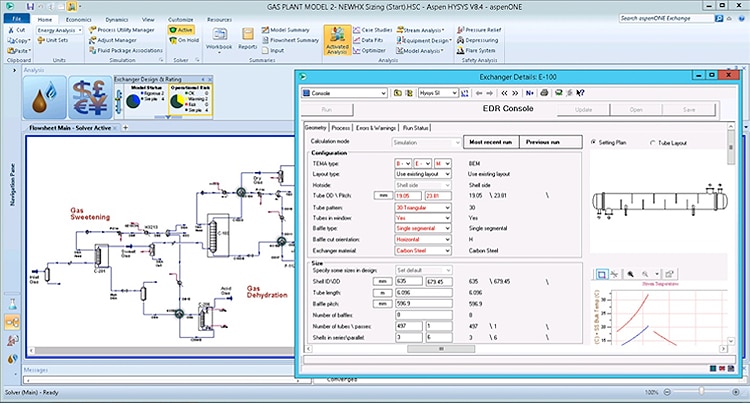This screenshot has height=404, width=750.
Task: Switch to the Errors & Warnings tab
Action: (376, 128)
